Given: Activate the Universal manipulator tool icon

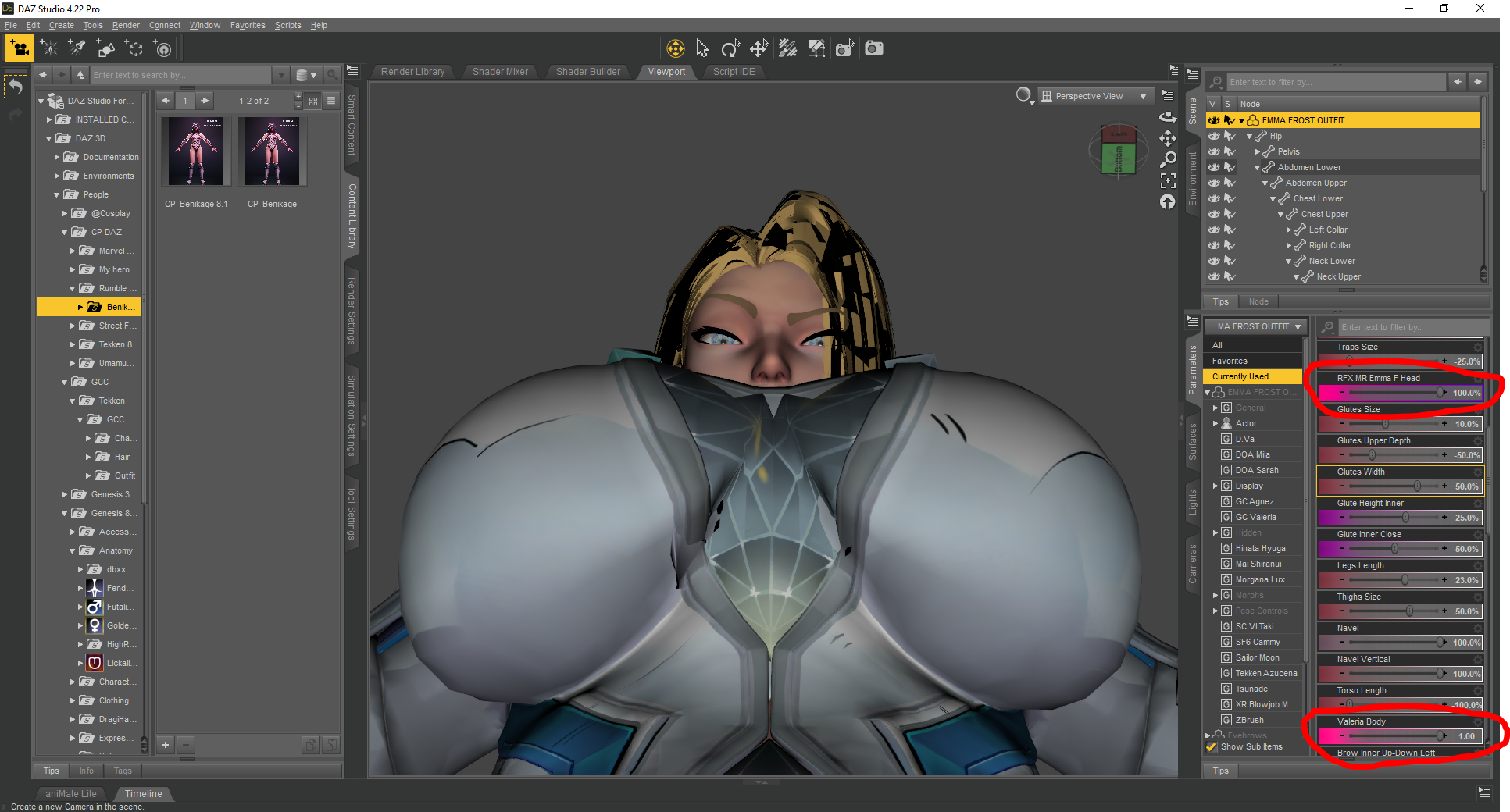Looking at the screenshot, I should 676,48.
